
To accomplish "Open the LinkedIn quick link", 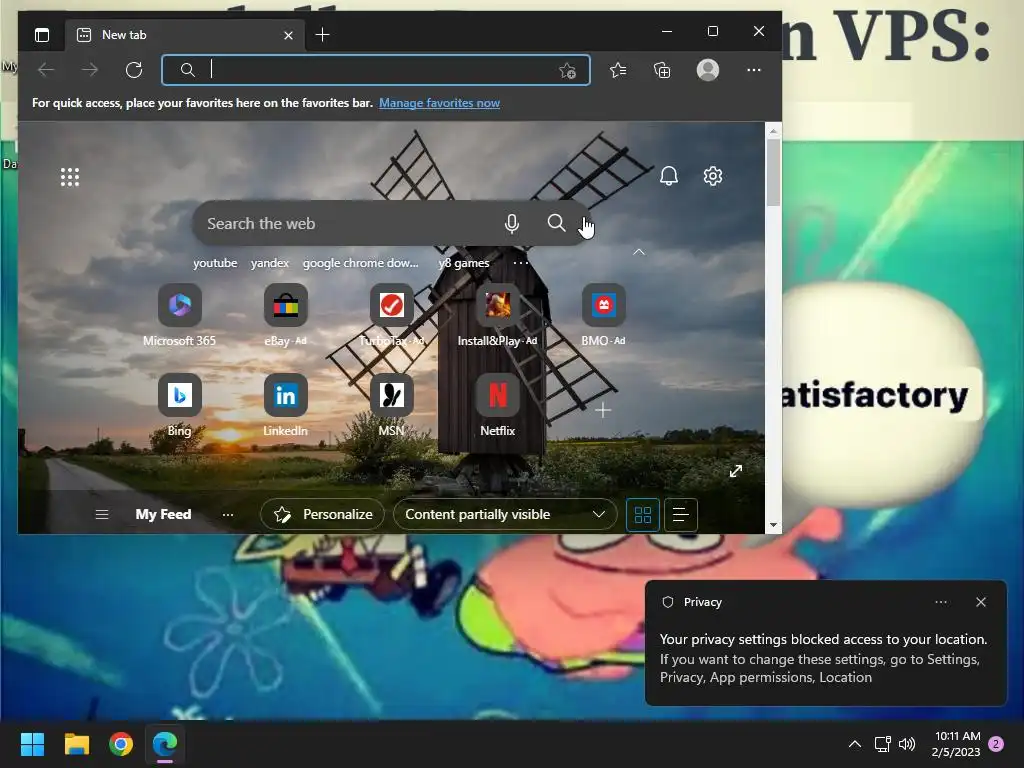I will click(285, 405).
